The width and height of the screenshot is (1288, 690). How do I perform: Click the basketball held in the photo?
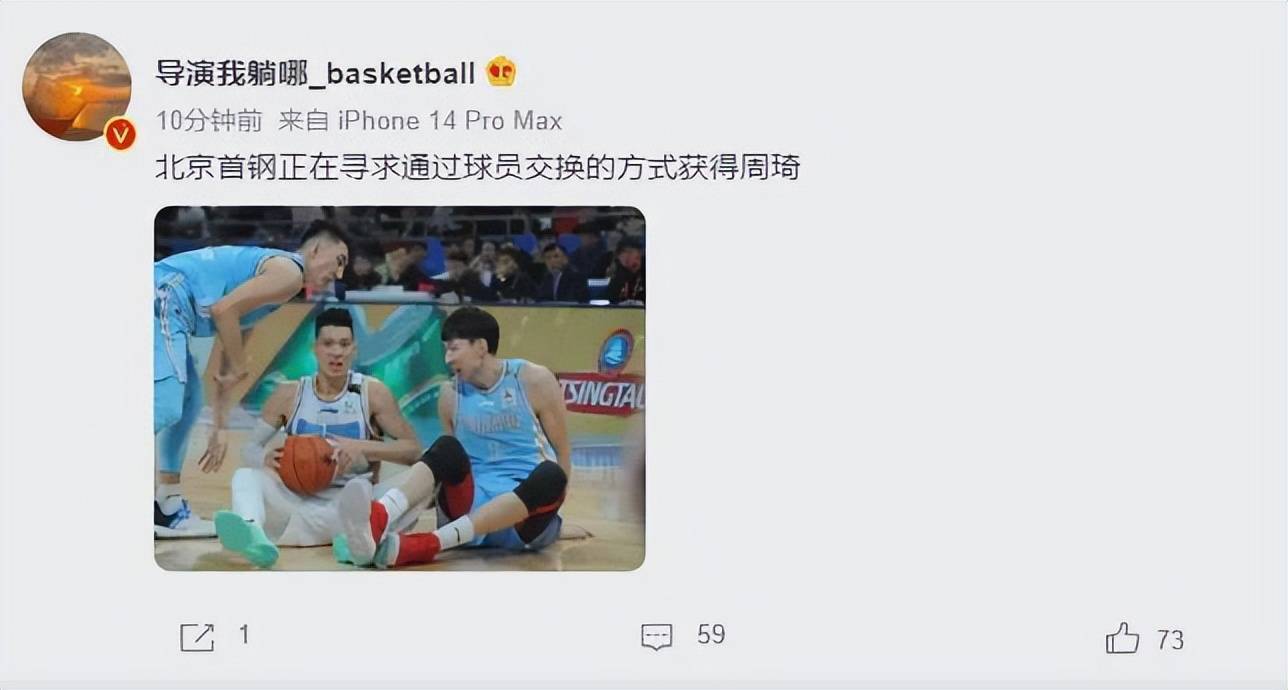[307, 465]
